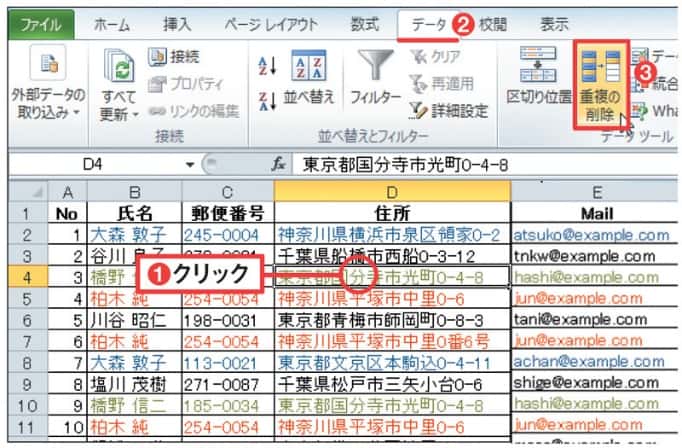
Task: Click the フィルター funnel icon
Action: click(x=376, y=67)
